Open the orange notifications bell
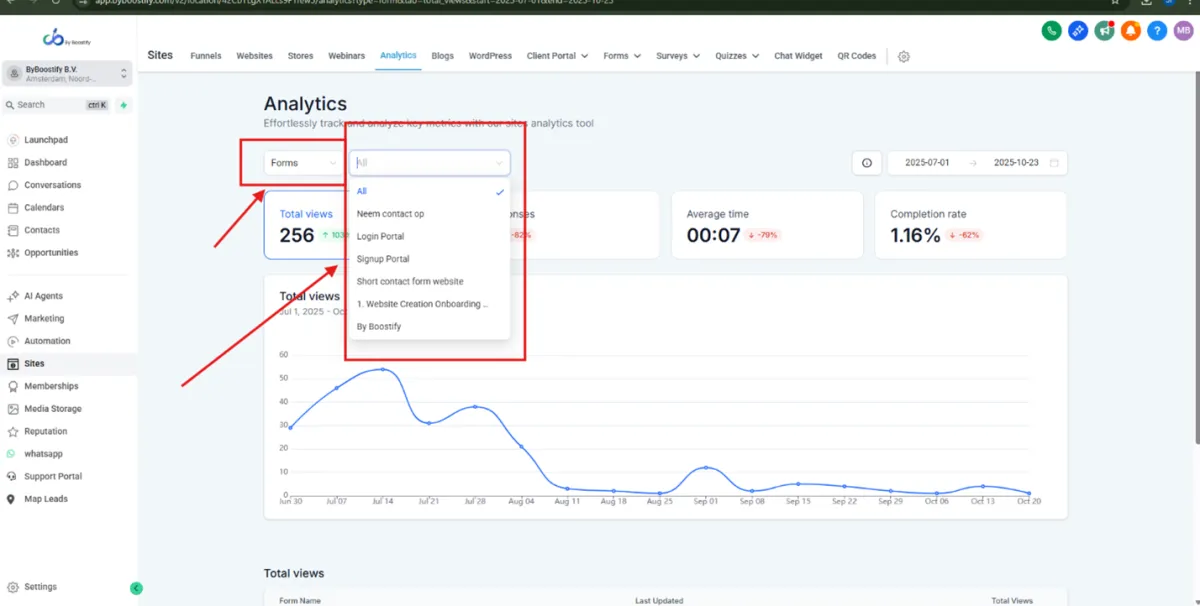The image size is (1200, 606). click(x=1130, y=31)
